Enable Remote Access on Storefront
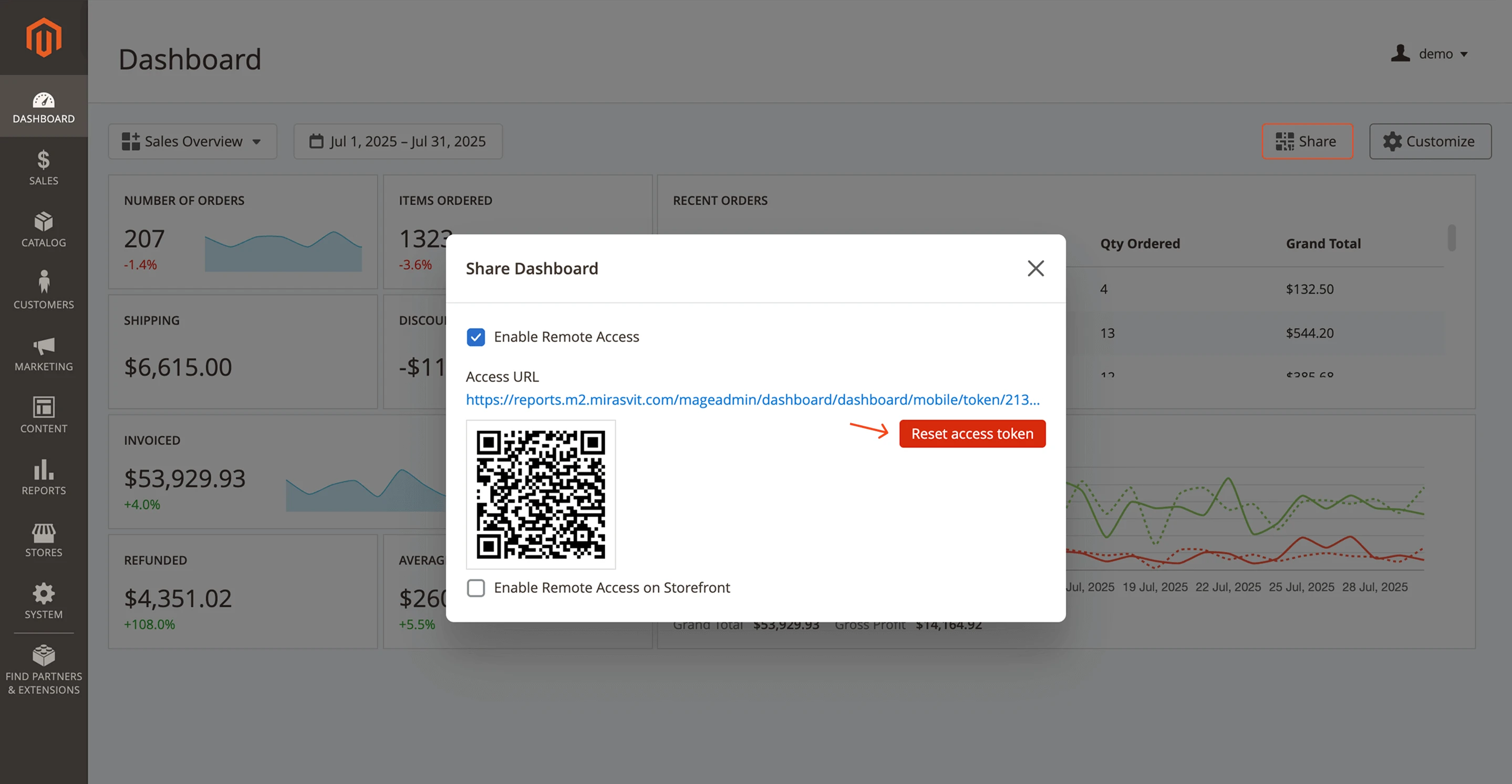The image size is (1512, 784). pyautogui.click(x=476, y=588)
